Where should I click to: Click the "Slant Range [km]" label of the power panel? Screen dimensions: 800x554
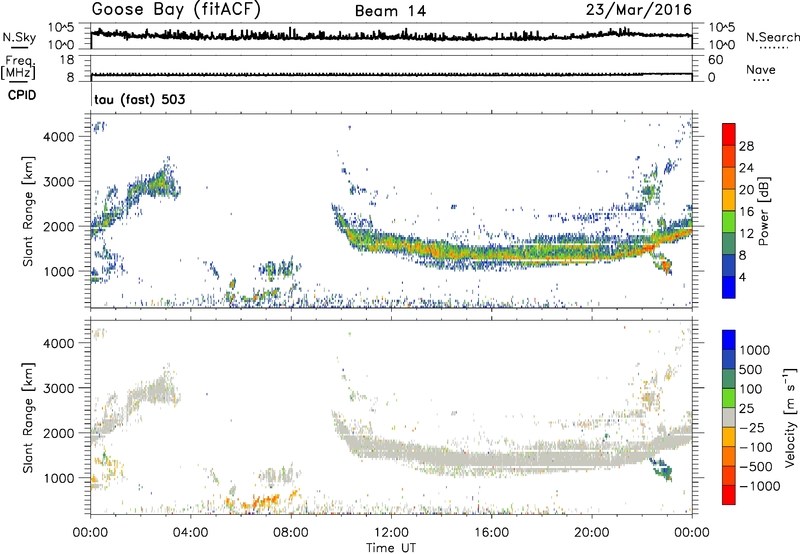click(28, 212)
